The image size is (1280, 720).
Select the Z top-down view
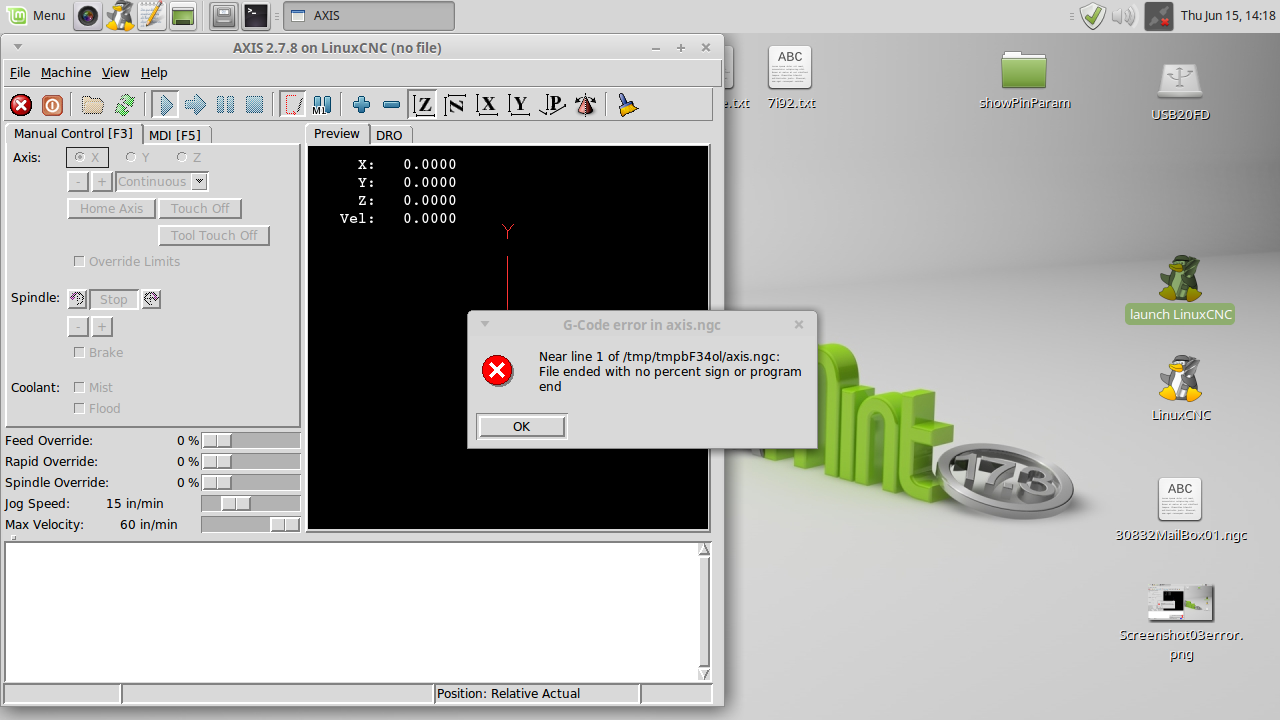[x=423, y=104]
